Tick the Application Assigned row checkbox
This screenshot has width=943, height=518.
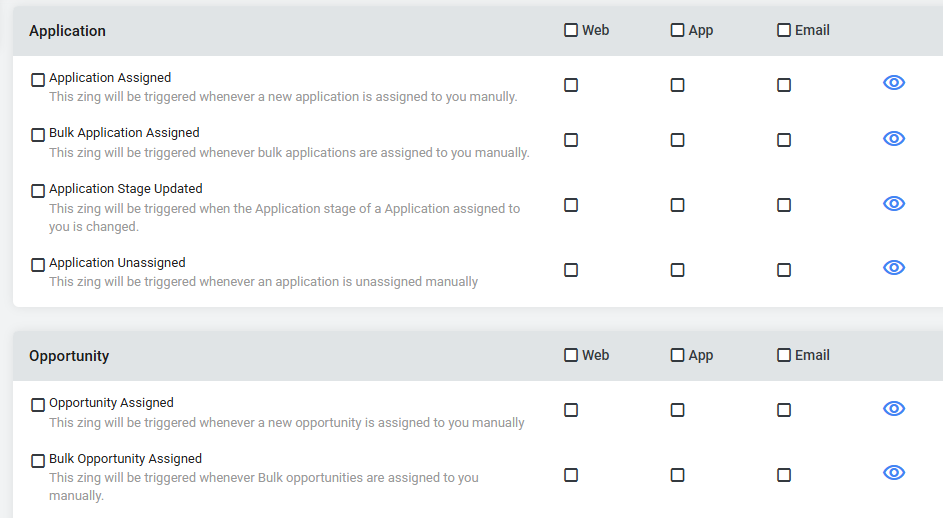(x=38, y=79)
